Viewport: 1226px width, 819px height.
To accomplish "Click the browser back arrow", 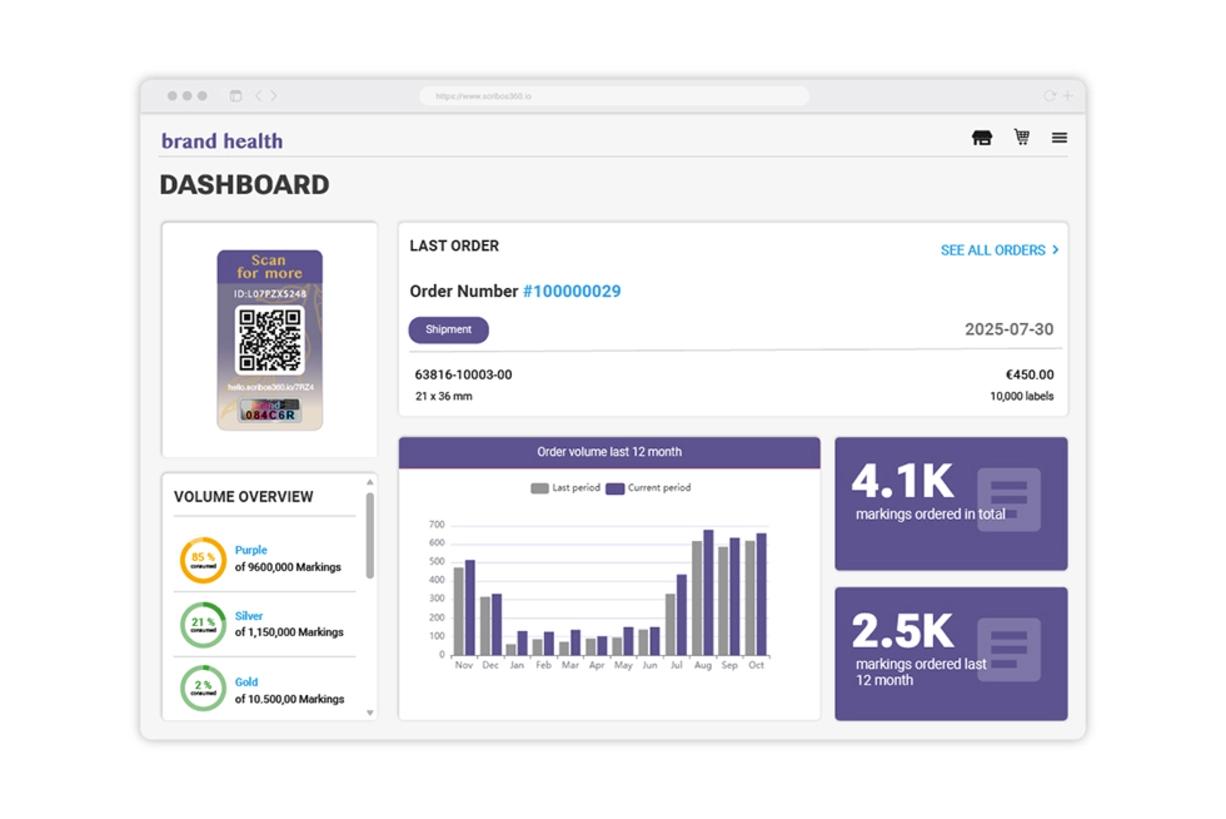I will (x=258, y=96).
